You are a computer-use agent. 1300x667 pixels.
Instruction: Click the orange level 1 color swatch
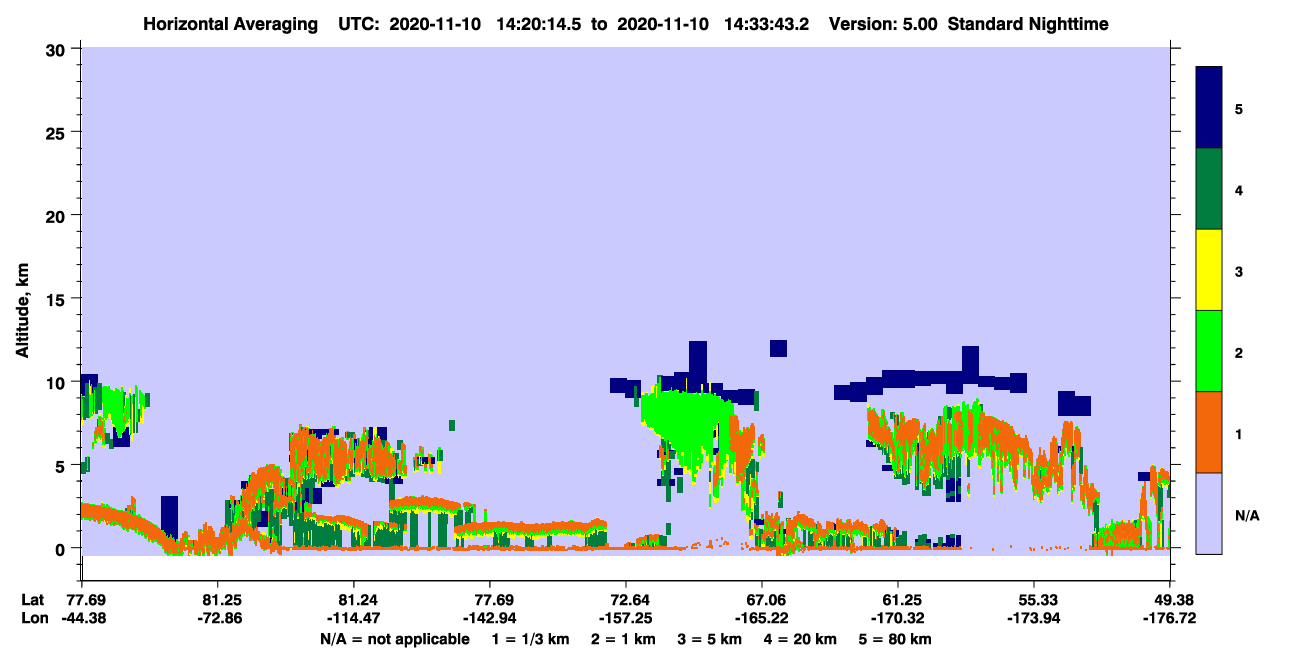[x=1209, y=432]
